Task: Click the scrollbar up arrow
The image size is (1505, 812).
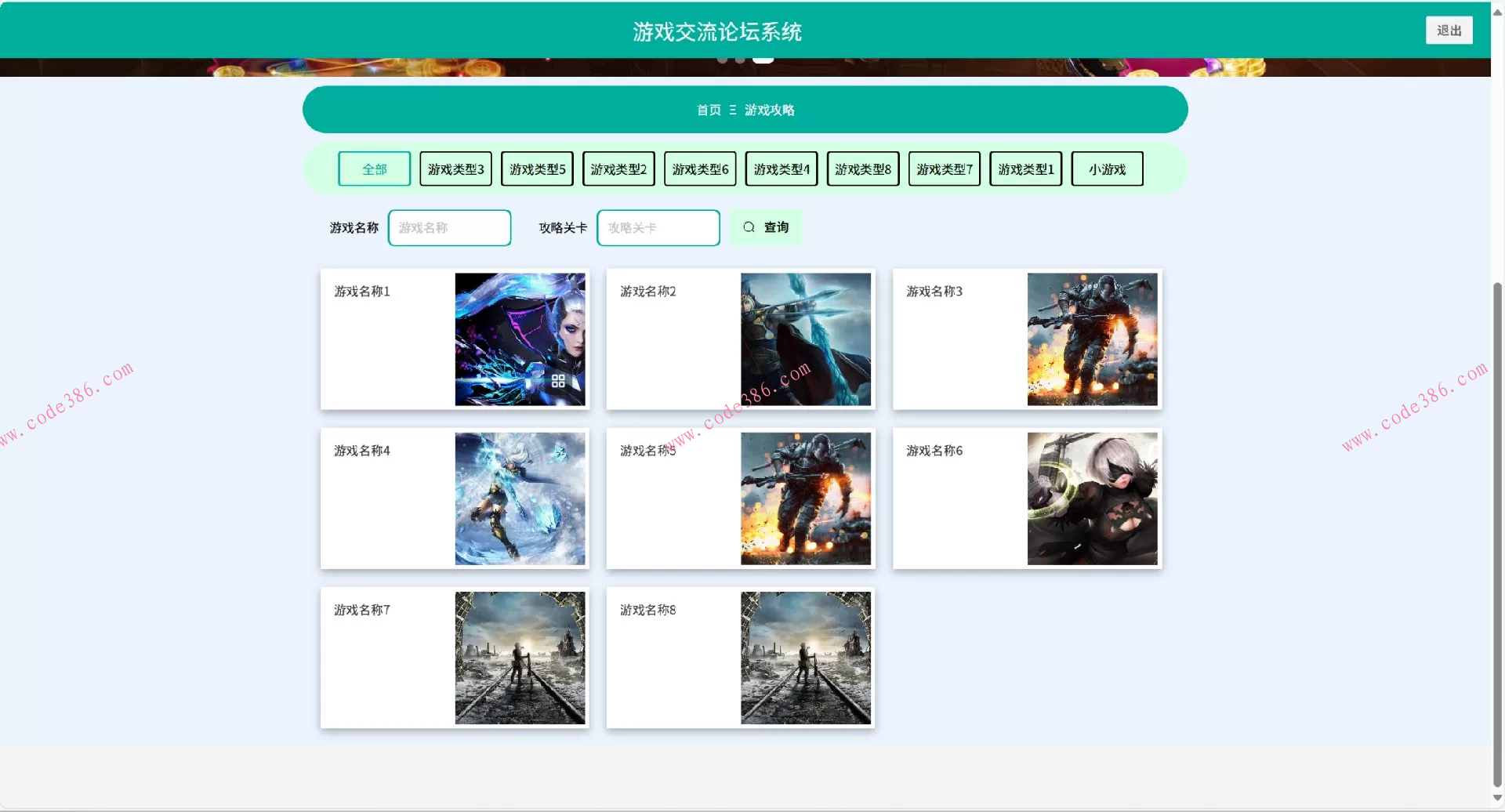Action: click(x=1497, y=11)
